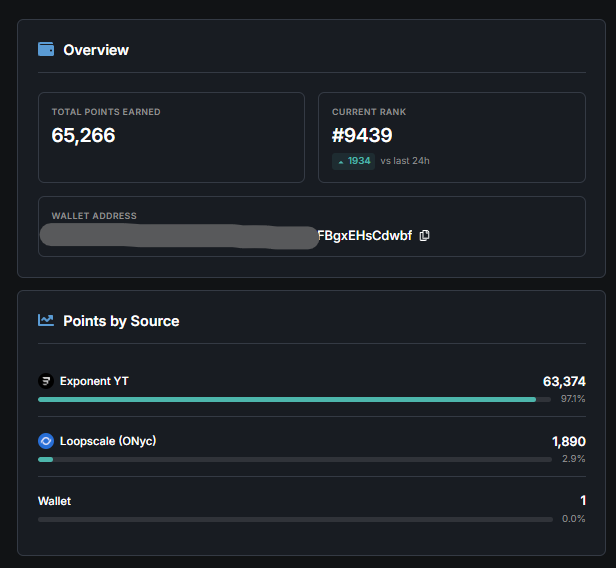This screenshot has height=568, width=616.
Task: Click the FBgxEHsCdwbf address text
Action: coord(365,236)
